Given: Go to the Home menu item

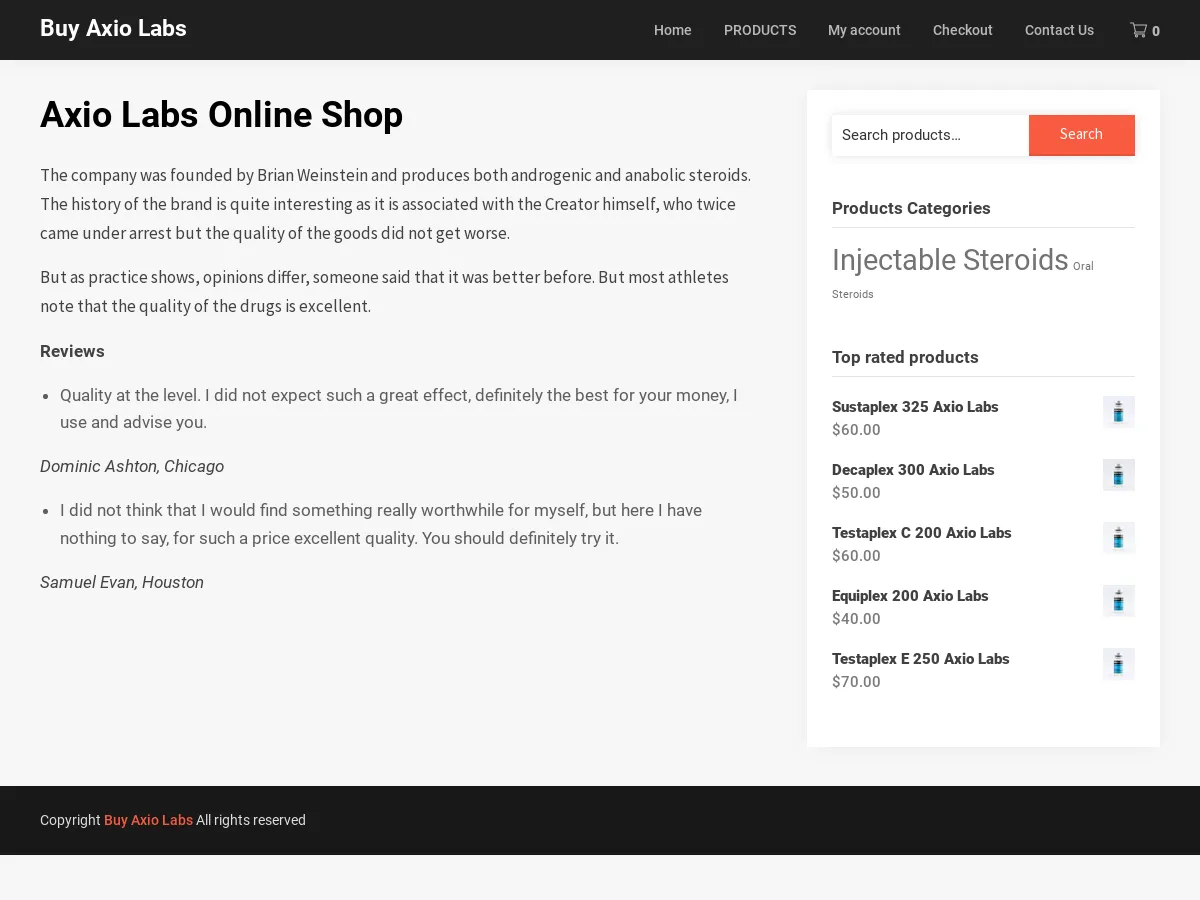Looking at the screenshot, I should [x=672, y=30].
